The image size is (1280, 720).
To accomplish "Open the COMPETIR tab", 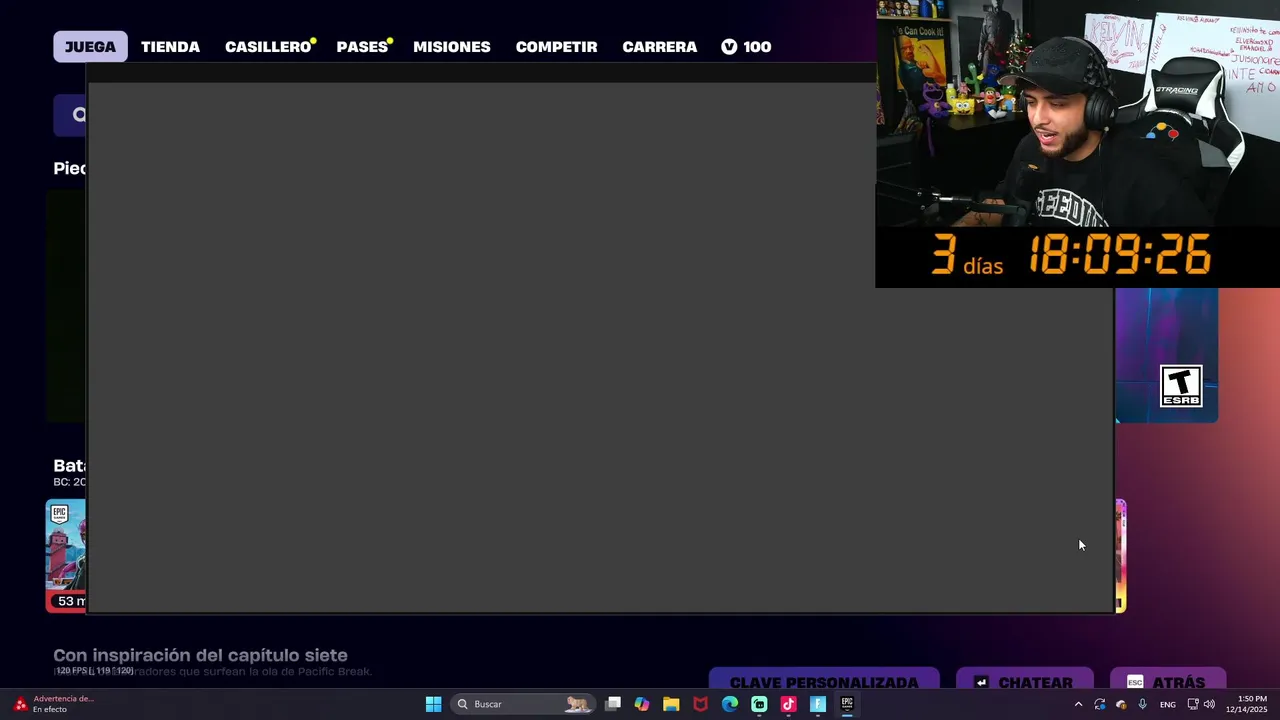I will click(x=556, y=47).
